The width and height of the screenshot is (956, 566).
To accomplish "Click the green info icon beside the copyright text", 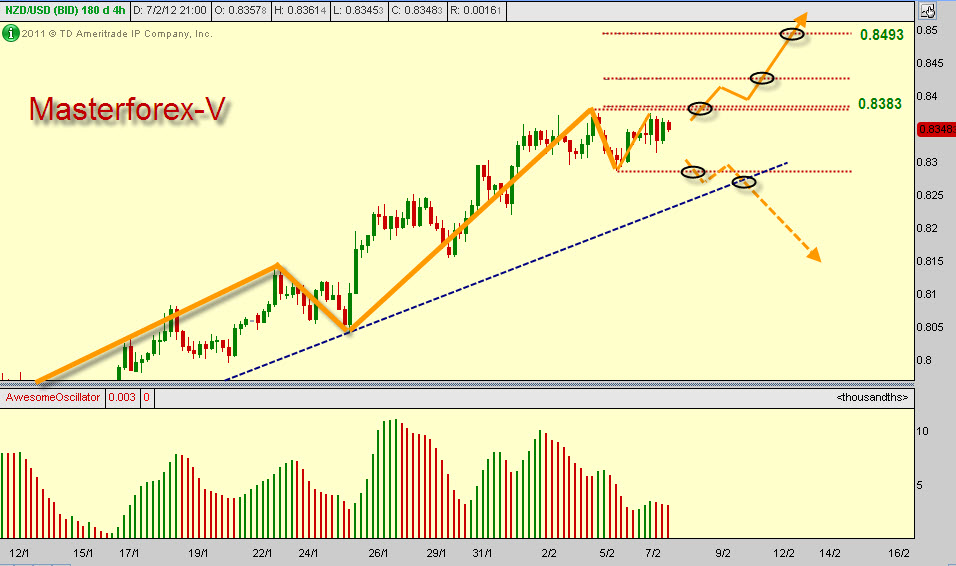I will click(9, 33).
